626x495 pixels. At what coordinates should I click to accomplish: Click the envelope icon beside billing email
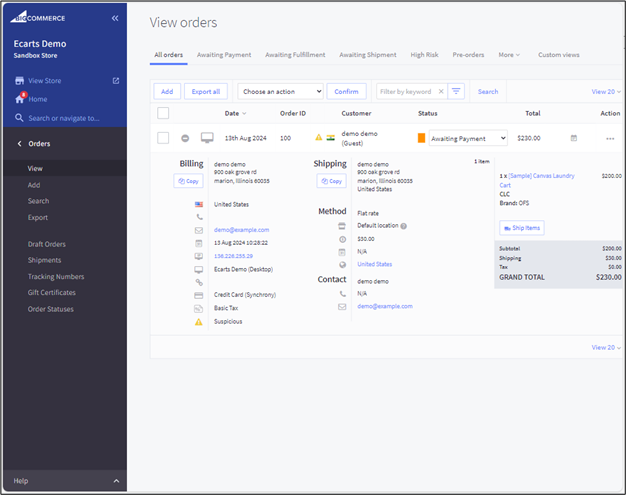[198, 230]
